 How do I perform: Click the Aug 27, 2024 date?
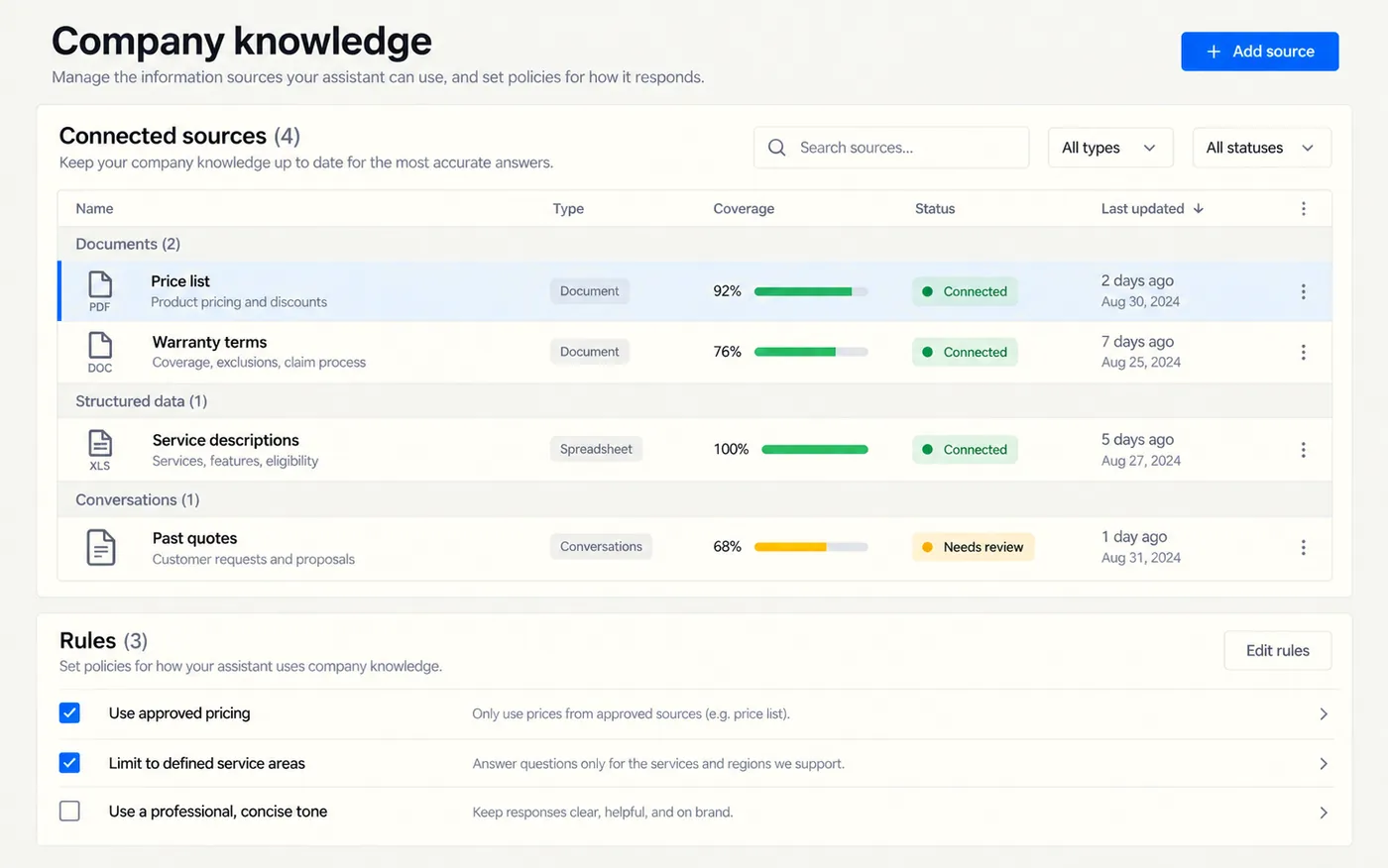coord(1140,461)
